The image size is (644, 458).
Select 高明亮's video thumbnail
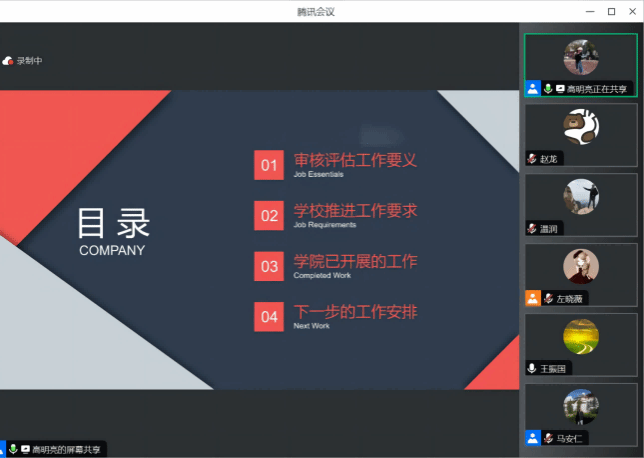tap(580, 58)
